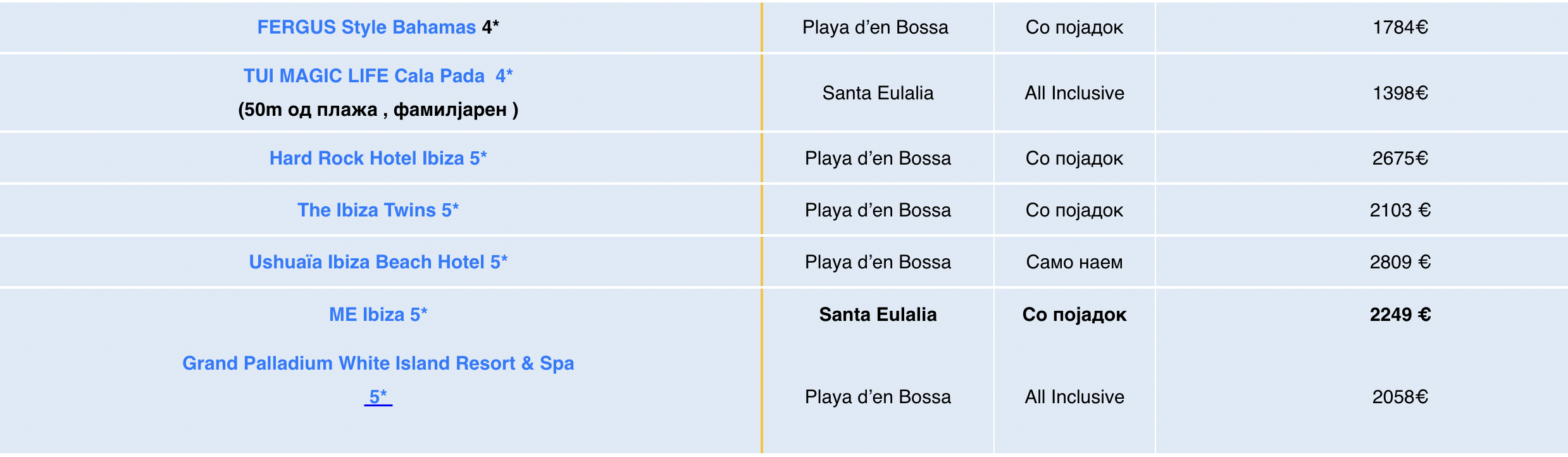Viewport: 1568px width, 457px height.
Task: Click the bold 2249 € price
Action: point(1400,315)
